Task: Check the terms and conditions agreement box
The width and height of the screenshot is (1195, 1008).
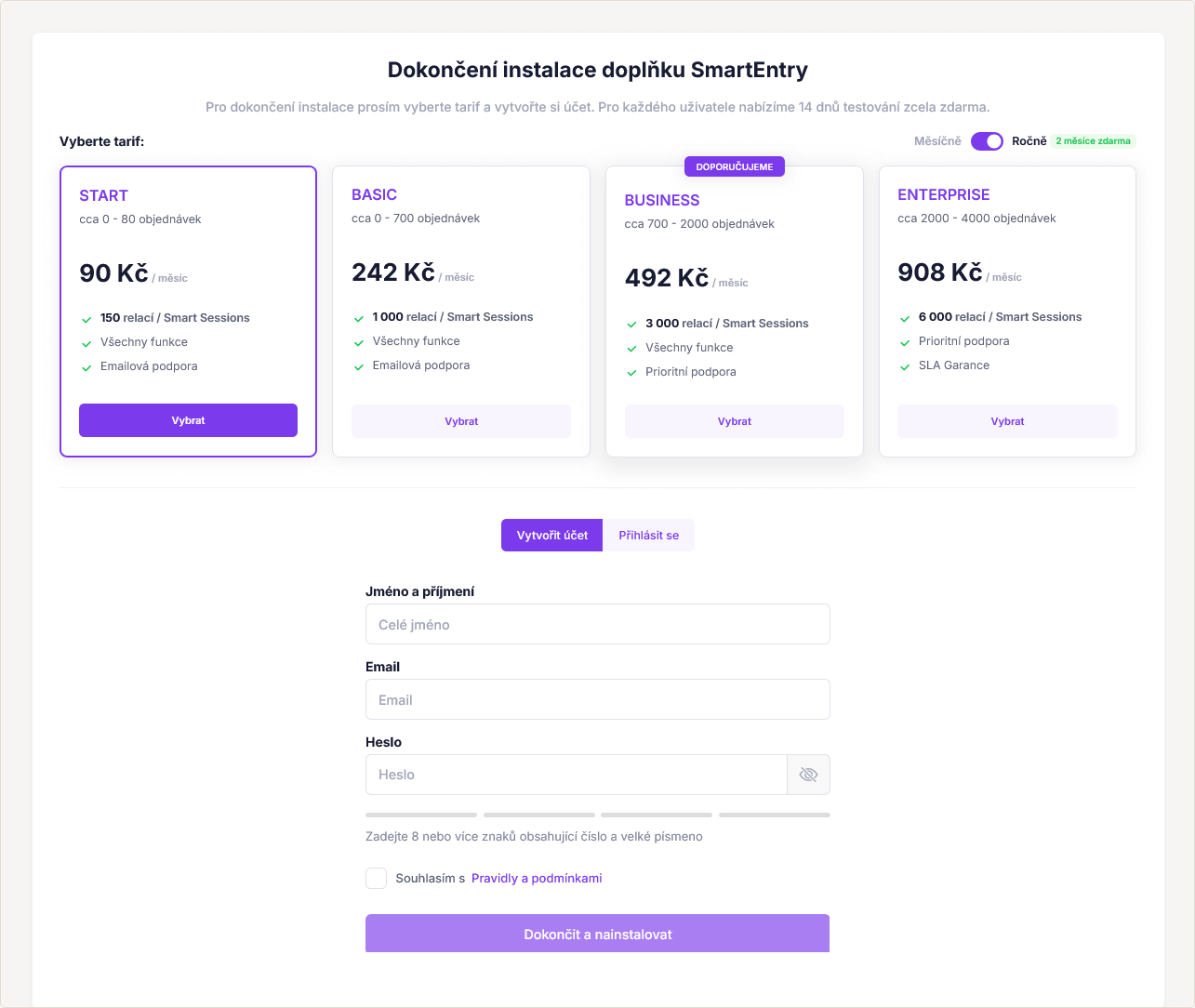Action: [376, 879]
